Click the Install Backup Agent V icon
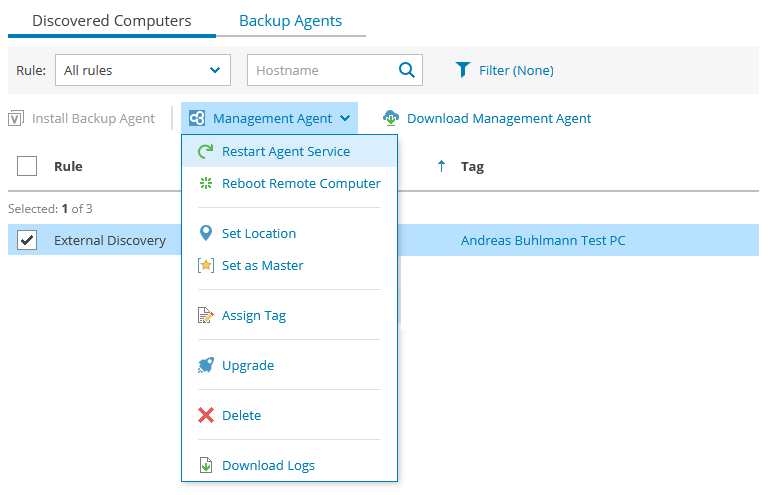The image size is (778, 495). (x=16, y=119)
